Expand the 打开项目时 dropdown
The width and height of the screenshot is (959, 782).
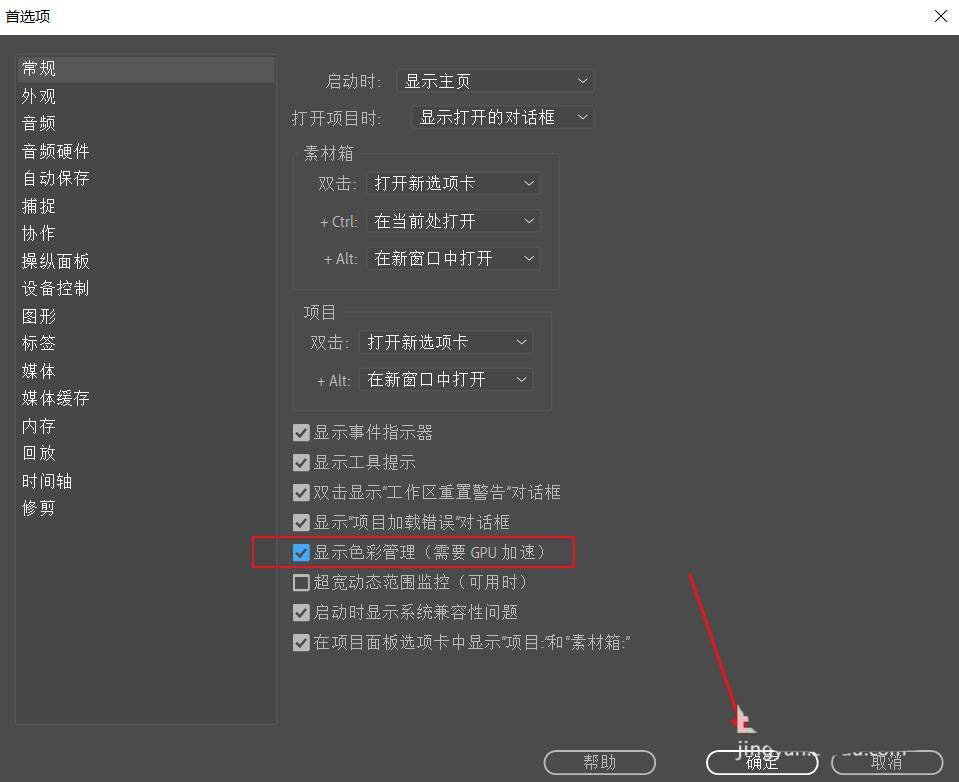(x=502, y=117)
